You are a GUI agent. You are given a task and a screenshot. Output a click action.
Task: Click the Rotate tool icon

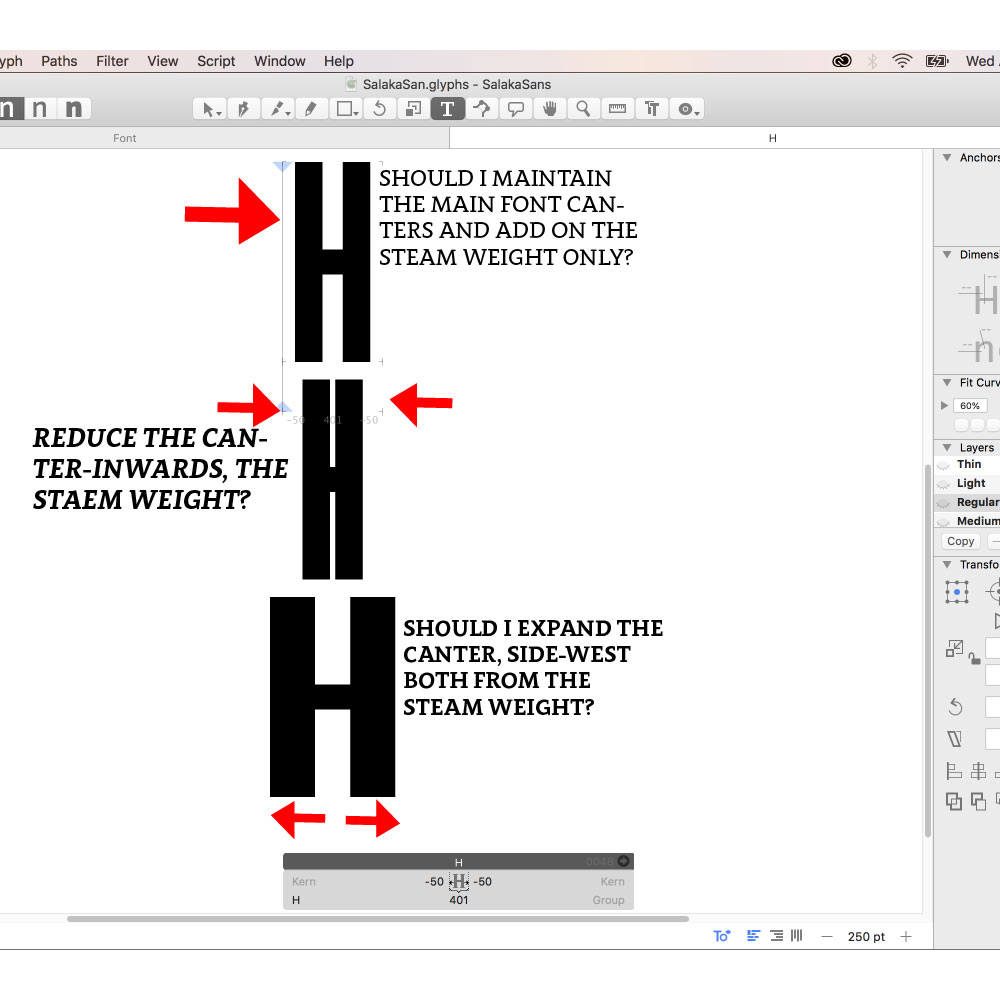379,109
